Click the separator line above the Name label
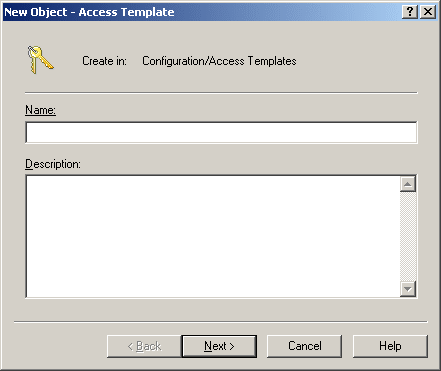Viewport: 441px width, 371px height. point(221,93)
